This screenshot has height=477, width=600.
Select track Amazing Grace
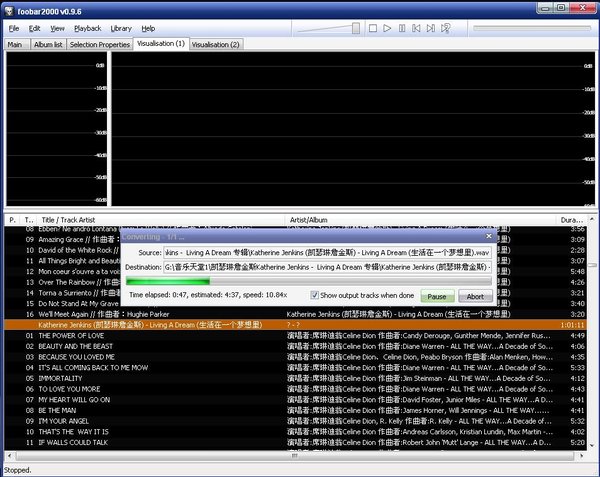coord(61,239)
